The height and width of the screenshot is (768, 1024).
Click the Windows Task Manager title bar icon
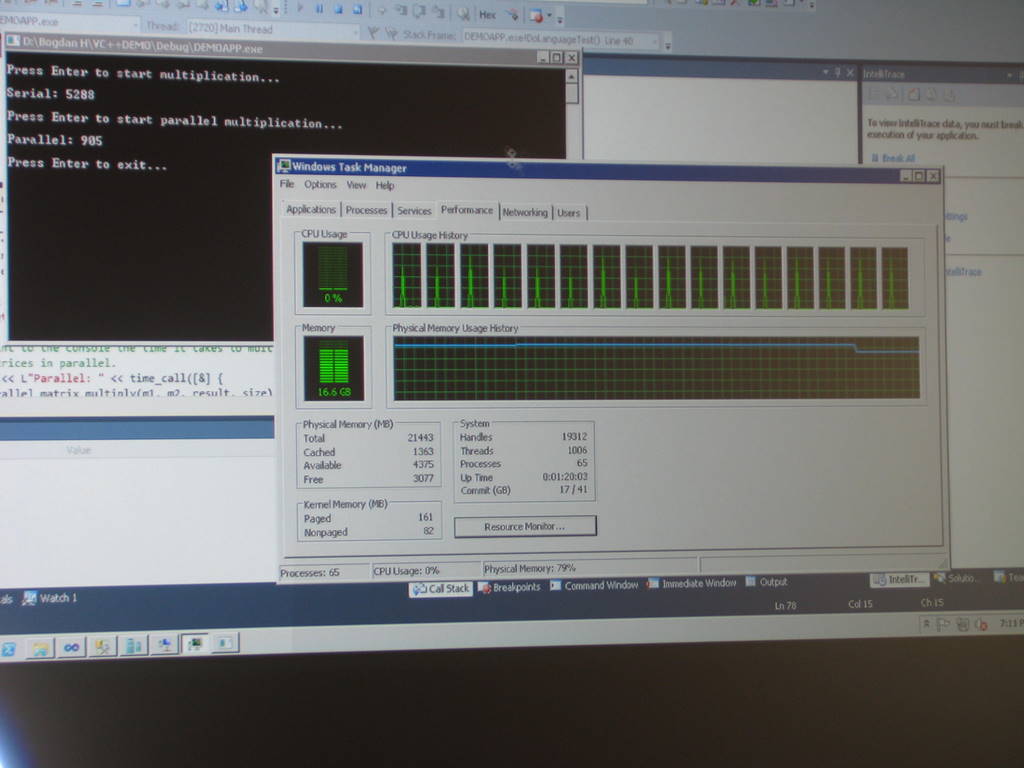284,166
